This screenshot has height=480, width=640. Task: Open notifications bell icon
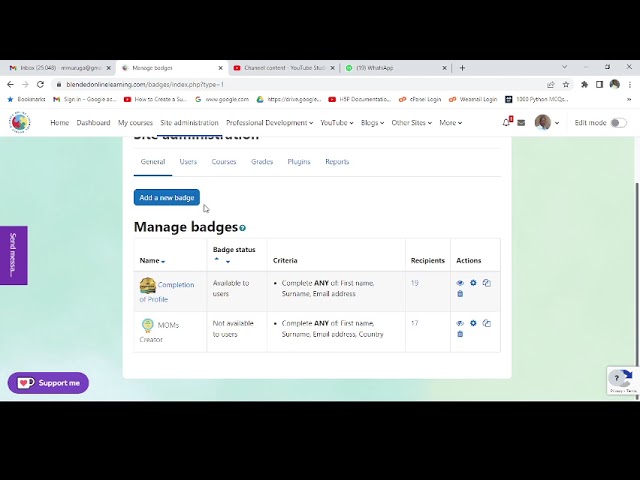pos(507,122)
